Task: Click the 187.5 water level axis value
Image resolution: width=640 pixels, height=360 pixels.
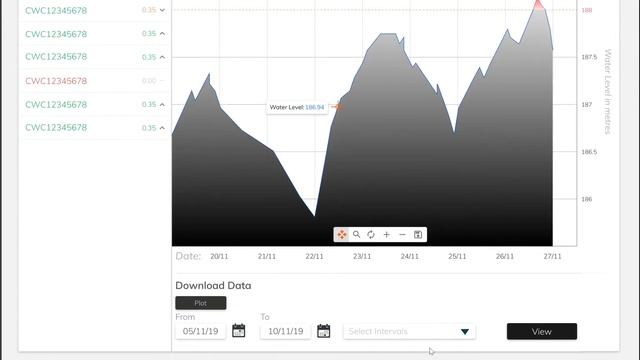Action: point(589,57)
